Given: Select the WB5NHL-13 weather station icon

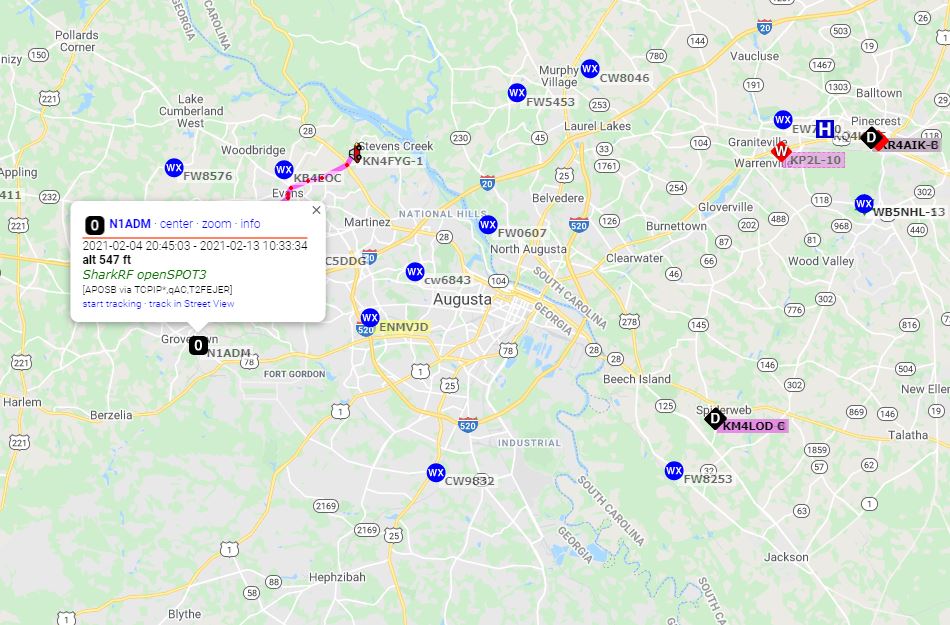Looking at the screenshot, I should (x=864, y=203).
